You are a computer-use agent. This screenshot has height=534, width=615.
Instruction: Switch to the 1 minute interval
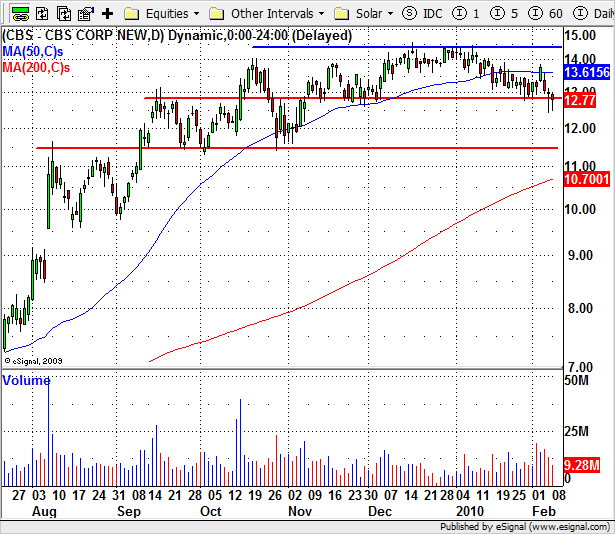tap(476, 14)
